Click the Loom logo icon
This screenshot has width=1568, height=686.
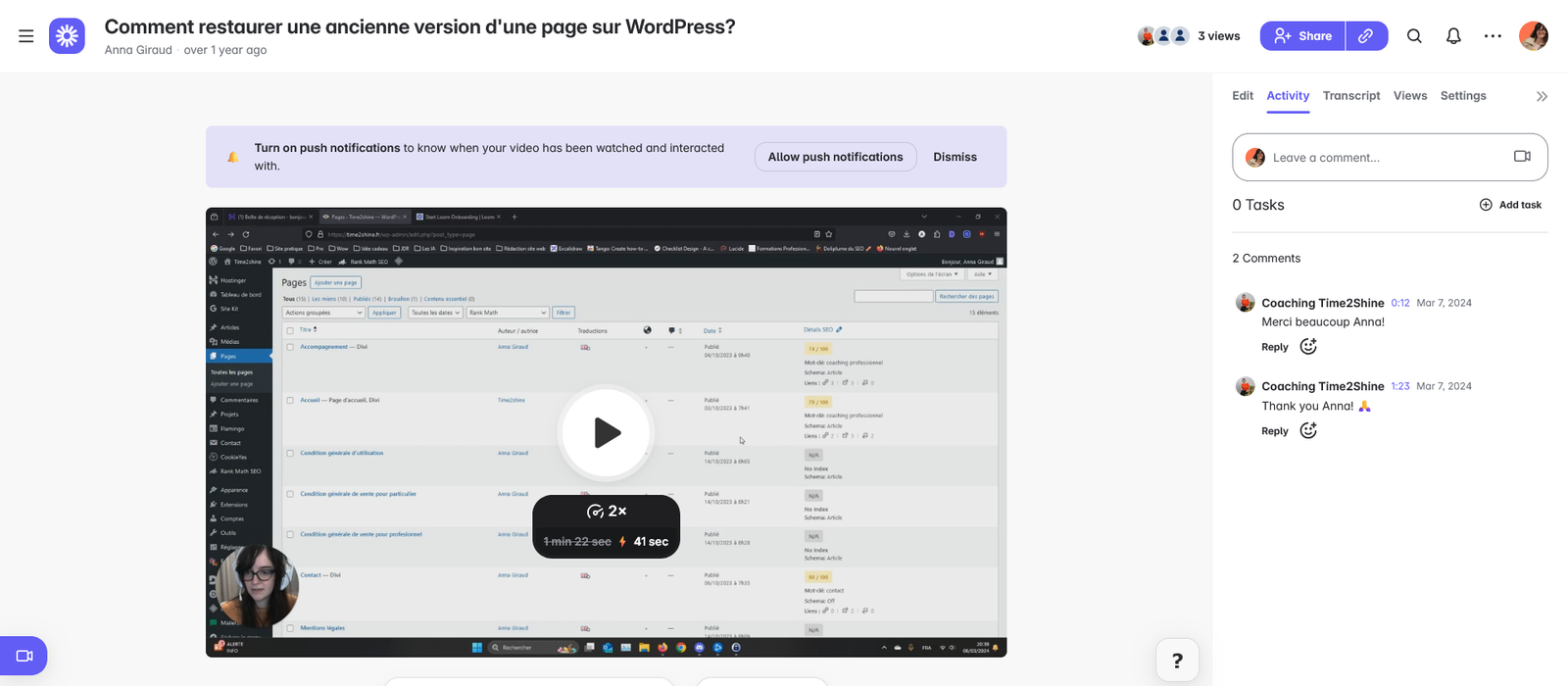click(x=67, y=36)
